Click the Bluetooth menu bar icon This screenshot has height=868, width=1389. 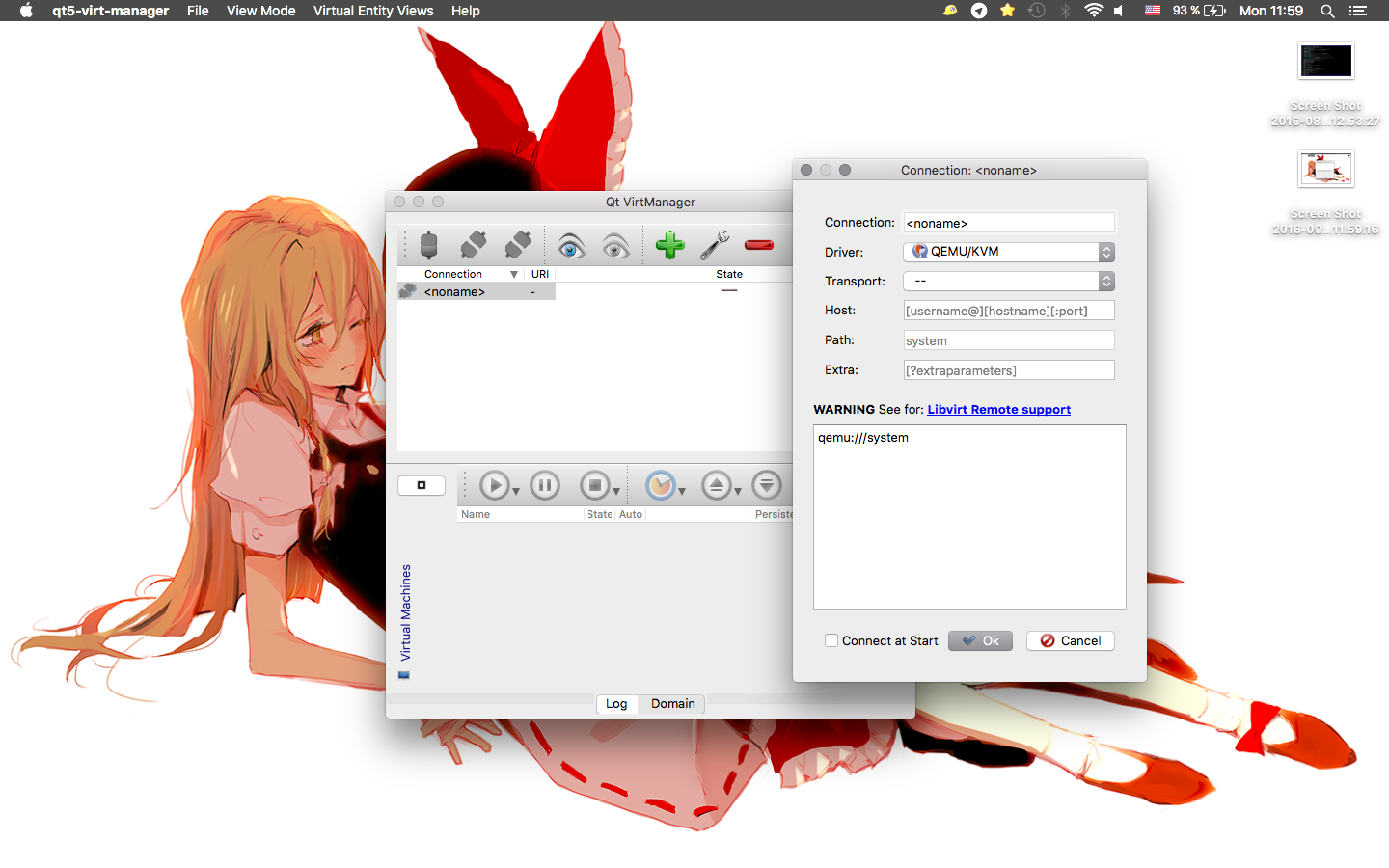tap(1066, 11)
